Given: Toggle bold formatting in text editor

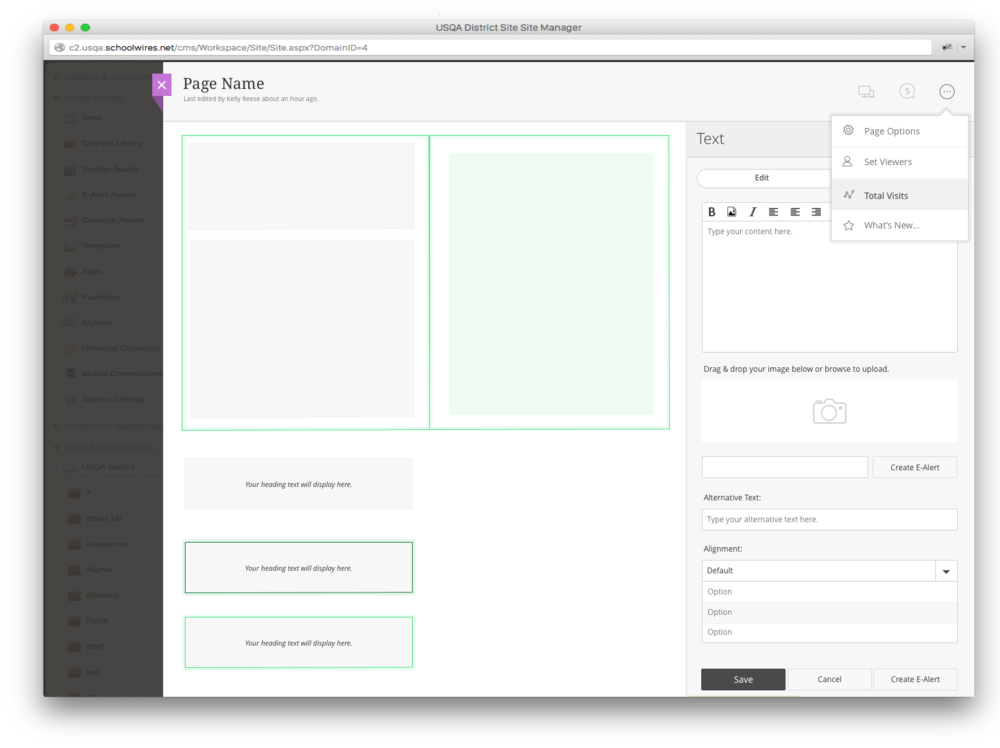Looking at the screenshot, I should pyautogui.click(x=712, y=212).
